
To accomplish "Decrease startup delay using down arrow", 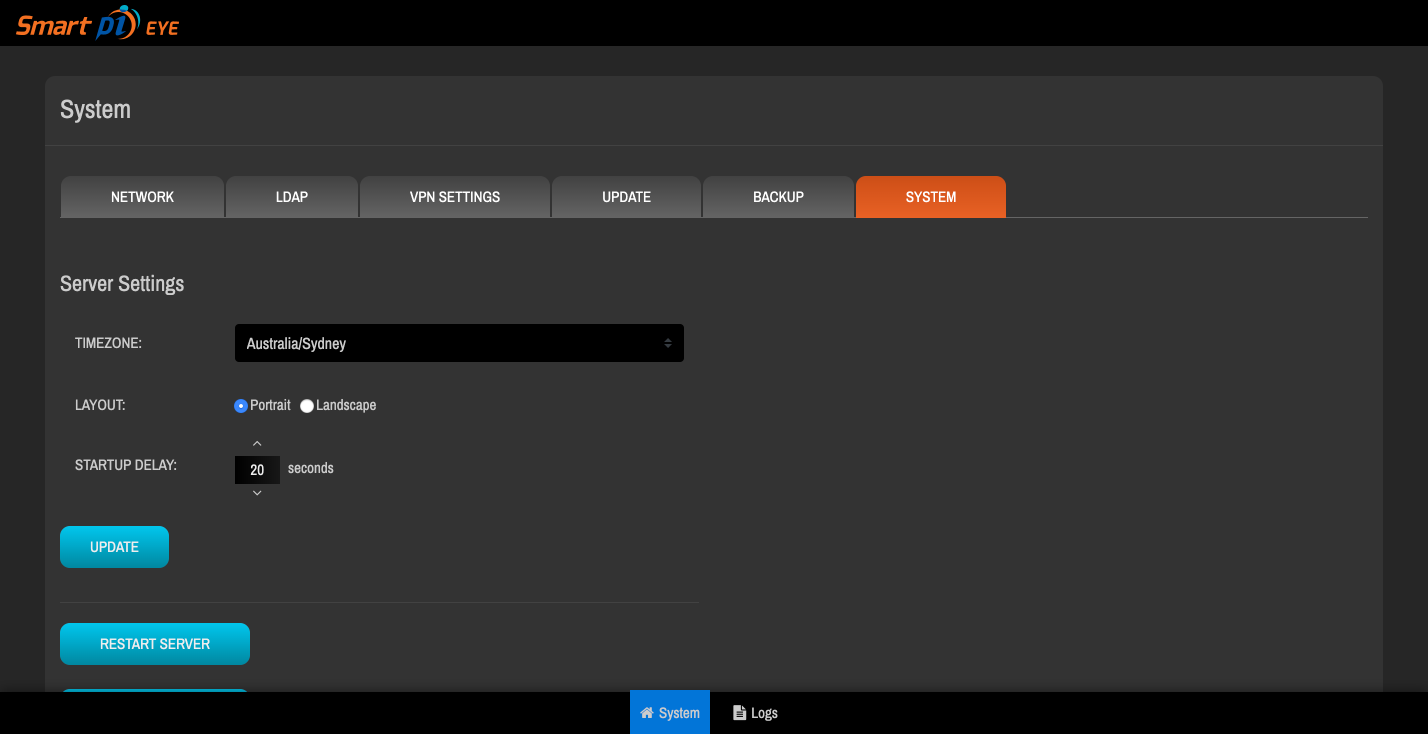I will pos(257,492).
